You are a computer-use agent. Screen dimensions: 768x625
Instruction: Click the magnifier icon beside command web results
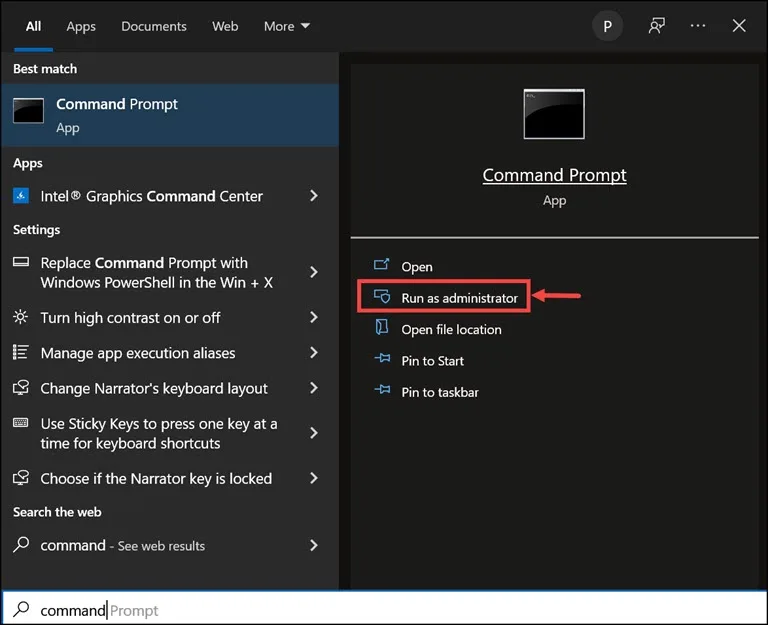pyautogui.click(x=21, y=545)
